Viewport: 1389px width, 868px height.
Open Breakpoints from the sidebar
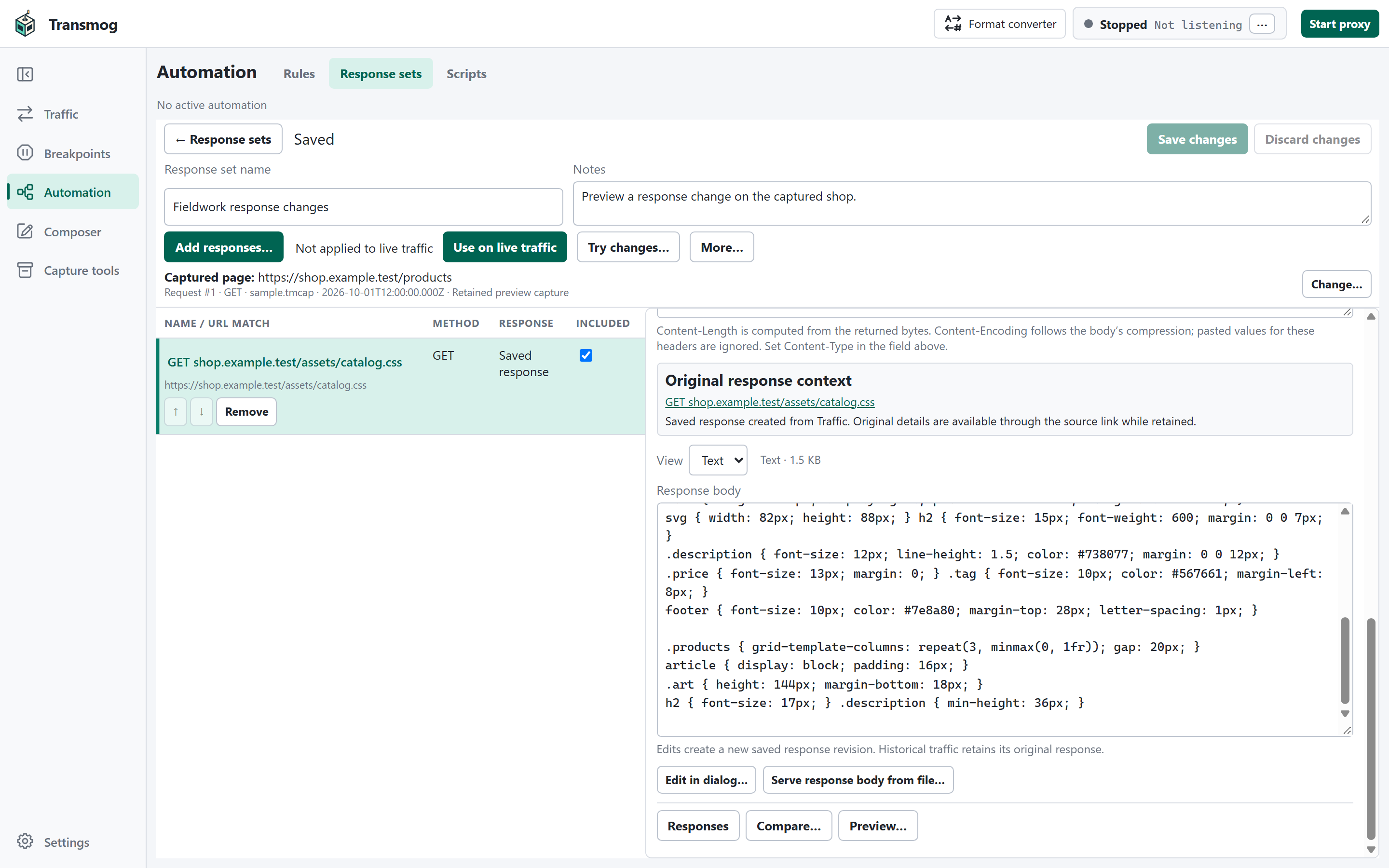click(73, 153)
